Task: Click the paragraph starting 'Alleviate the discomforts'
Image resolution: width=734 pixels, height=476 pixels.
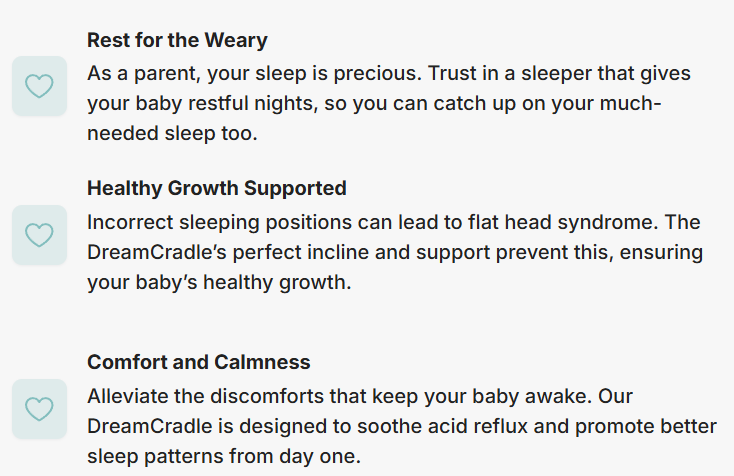Action: coord(401,426)
